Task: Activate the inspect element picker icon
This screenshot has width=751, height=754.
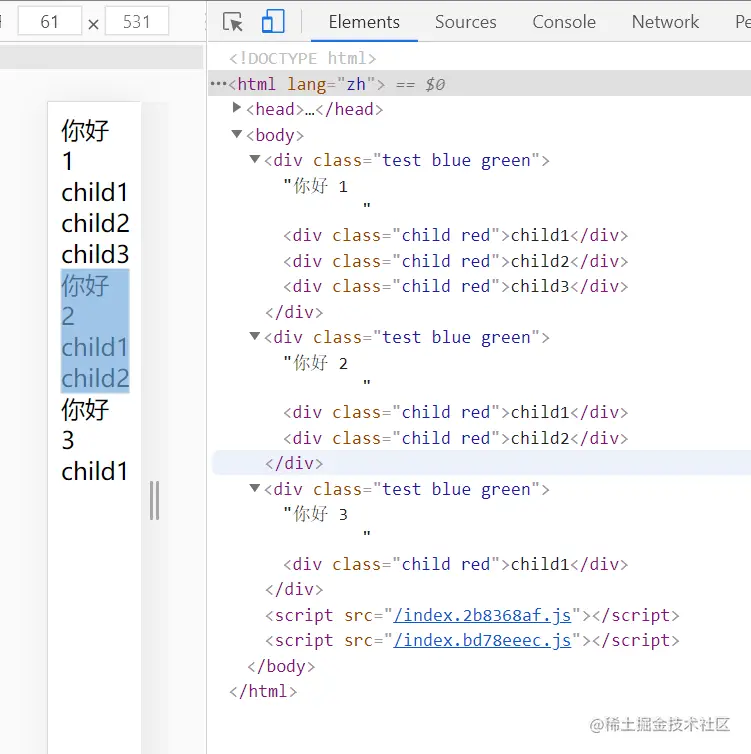Action: coord(233,22)
